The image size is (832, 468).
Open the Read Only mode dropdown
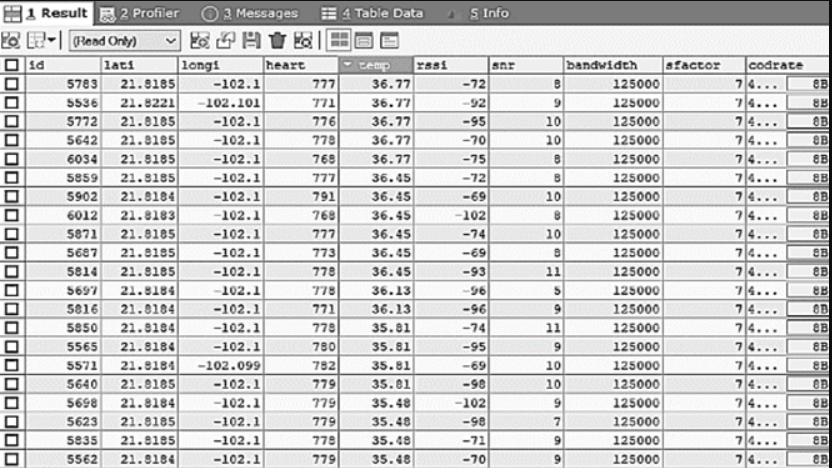click(x=124, y=41)
